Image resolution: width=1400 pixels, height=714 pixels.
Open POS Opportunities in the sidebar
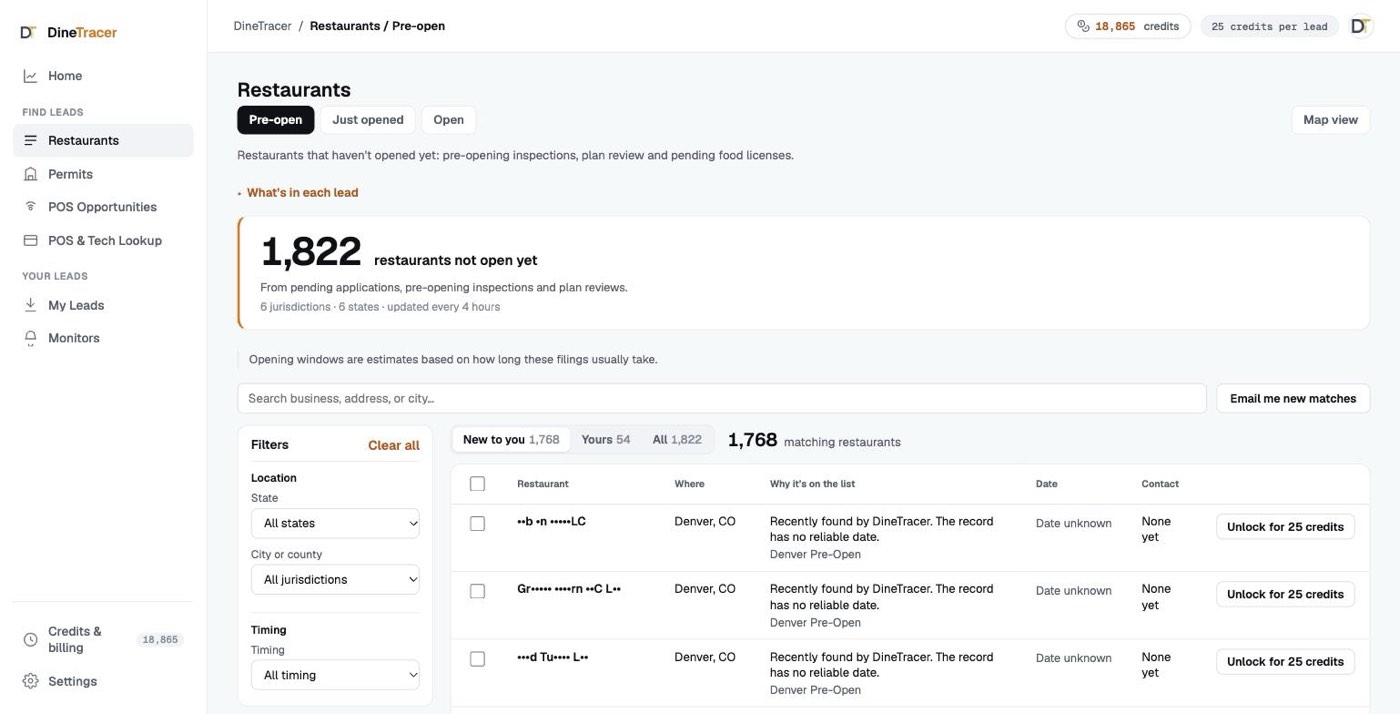[x=103, y=207]
